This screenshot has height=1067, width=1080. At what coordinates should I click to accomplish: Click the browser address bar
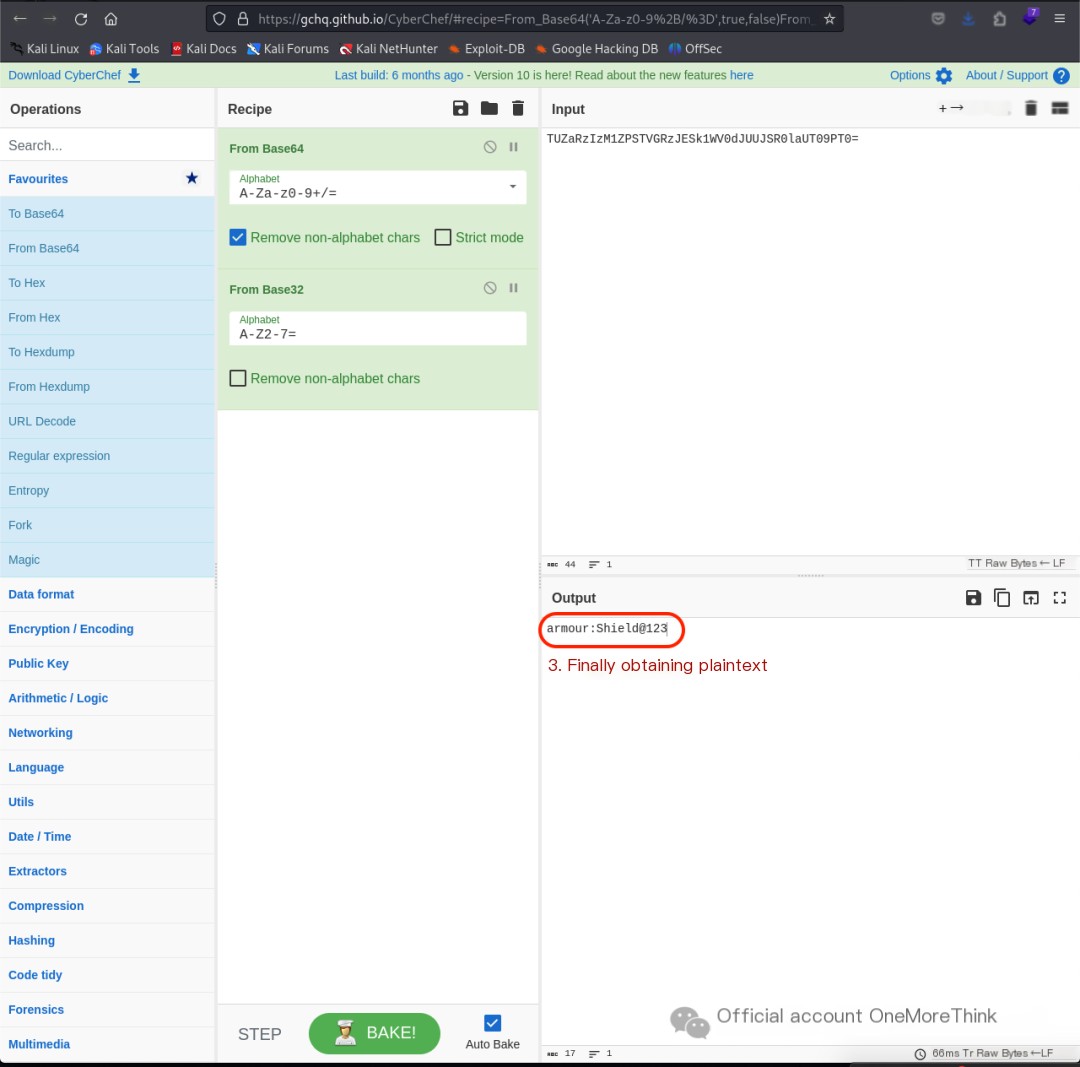click(524, 19)
